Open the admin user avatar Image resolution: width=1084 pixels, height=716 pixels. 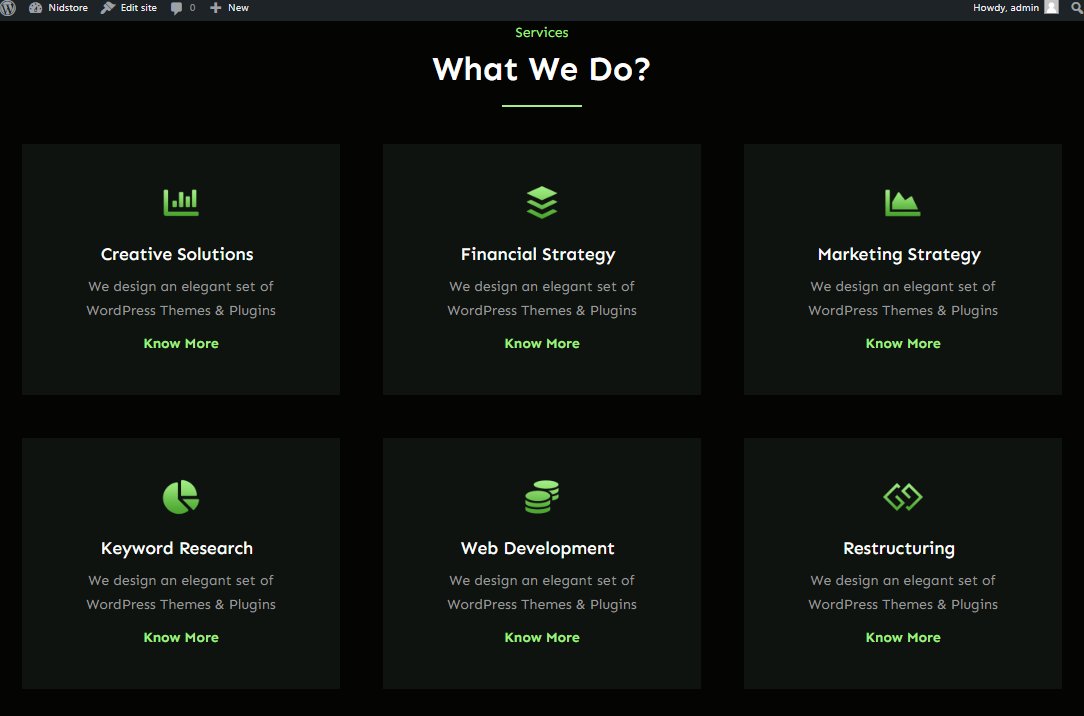pyautogui.click(x=1052, y=8)
